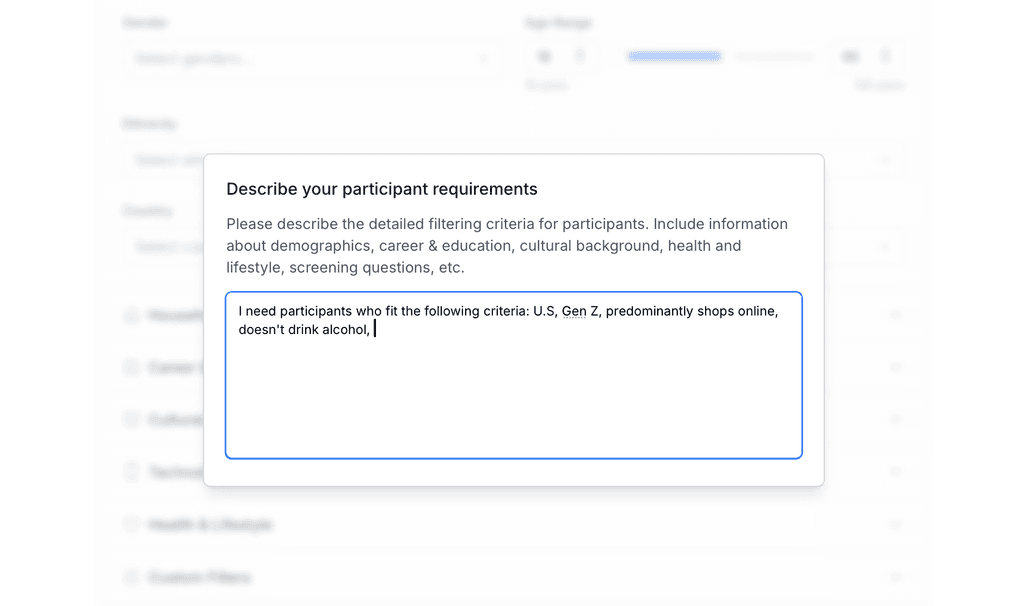This screenshot has width=1024, height=606.
Task: Click the Household section icon
Action: (x=131, y=315)
